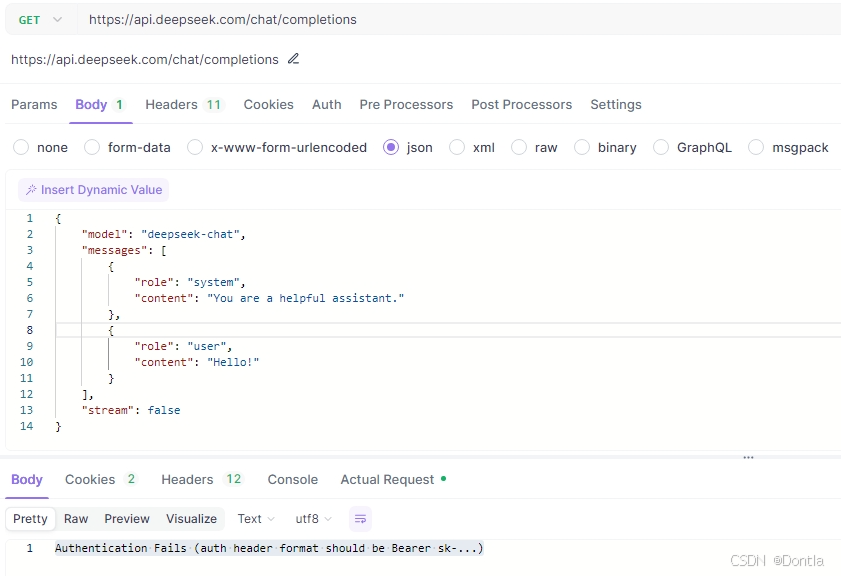Select the Preview response view

pyautogui.click(x=127, y=519)
